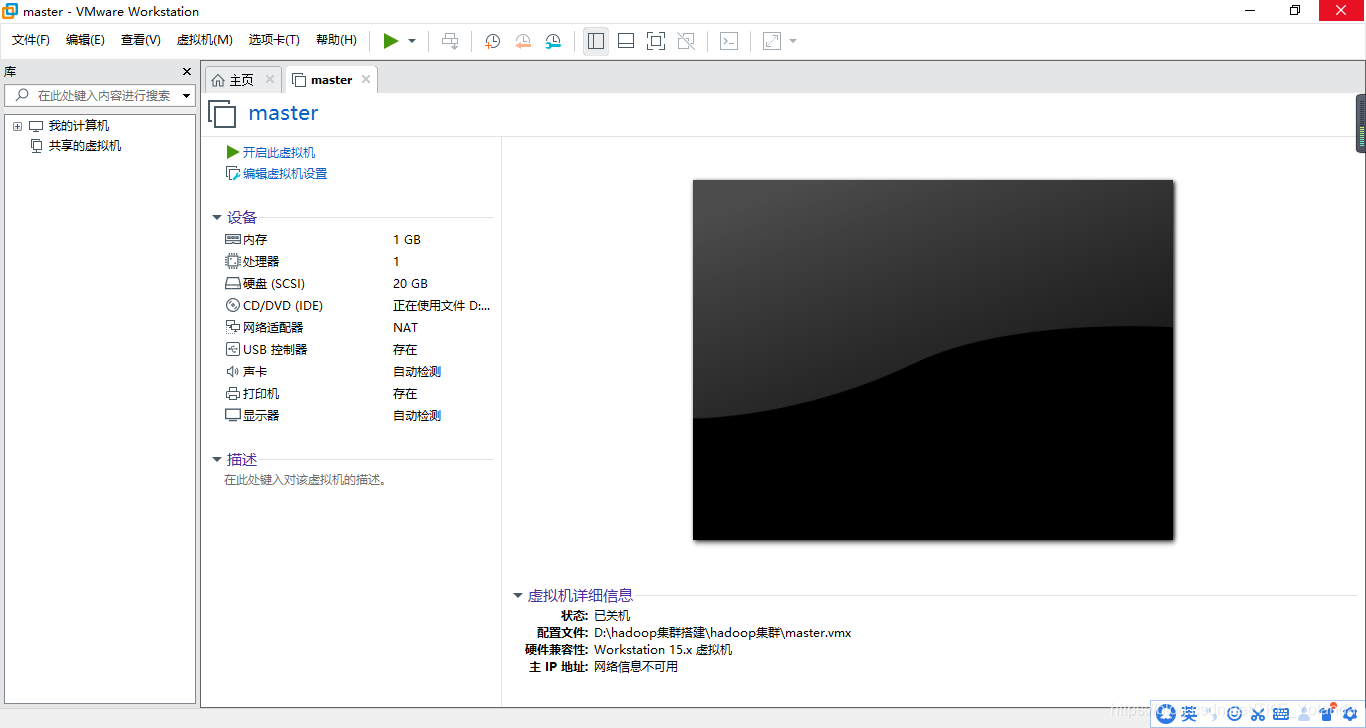This screenshot has height=728, width=1366.
Task: Click the 20 GB disk value
Action: (410, 284)
